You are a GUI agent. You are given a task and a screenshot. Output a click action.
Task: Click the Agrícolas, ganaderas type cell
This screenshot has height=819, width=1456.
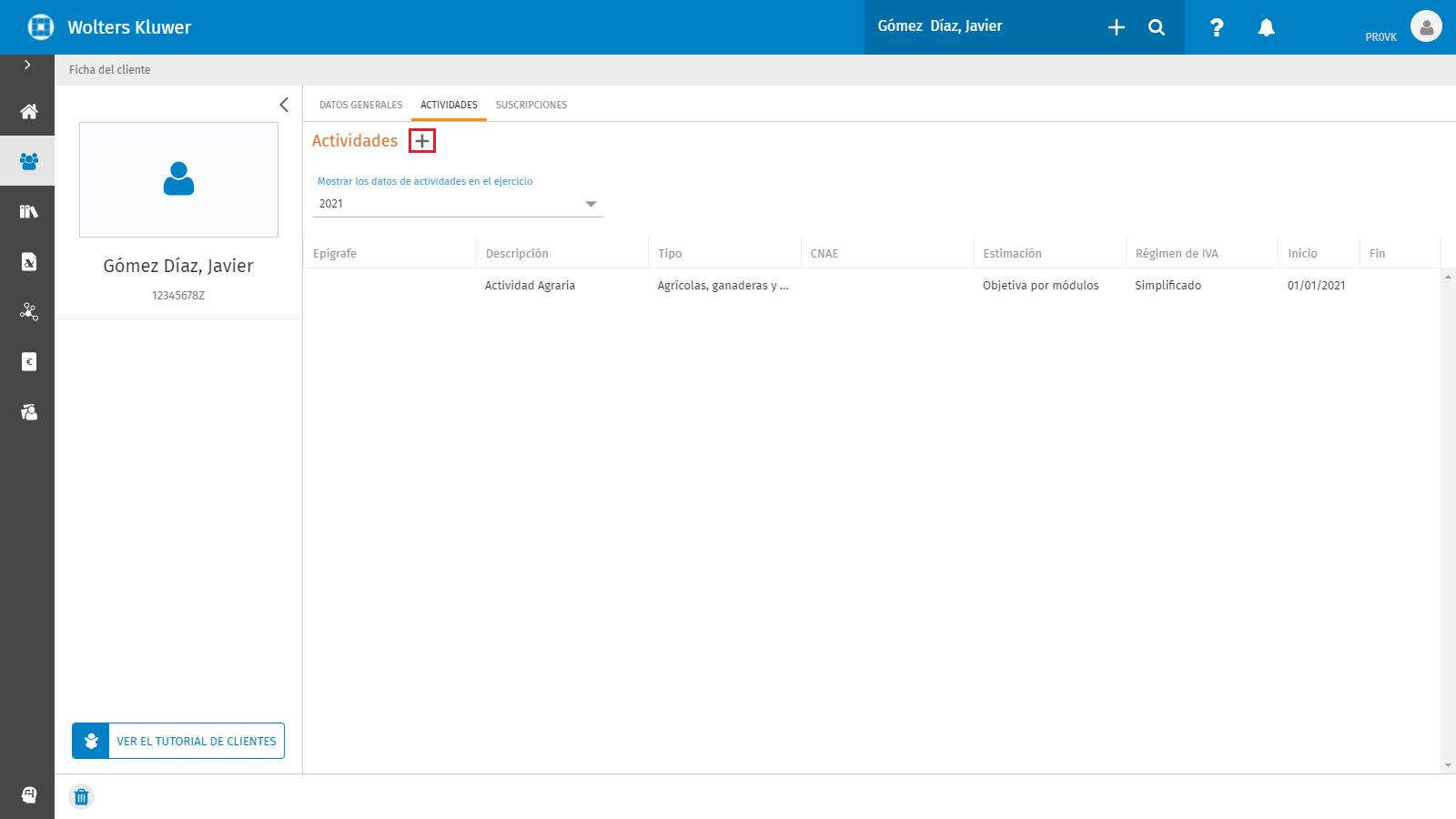723,286
